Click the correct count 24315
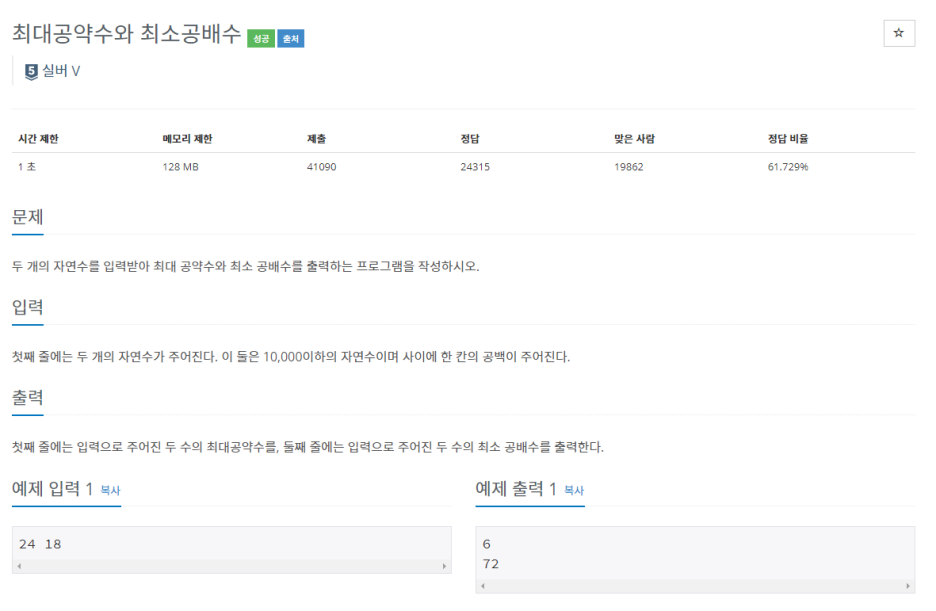936x611 pixels. (475, 167)
